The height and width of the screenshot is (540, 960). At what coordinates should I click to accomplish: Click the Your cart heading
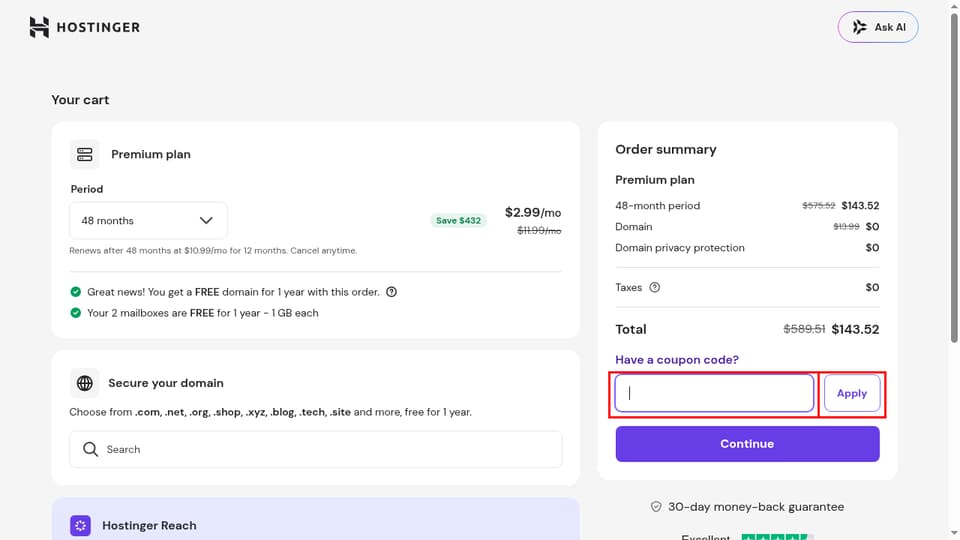(x=80, y=100)
